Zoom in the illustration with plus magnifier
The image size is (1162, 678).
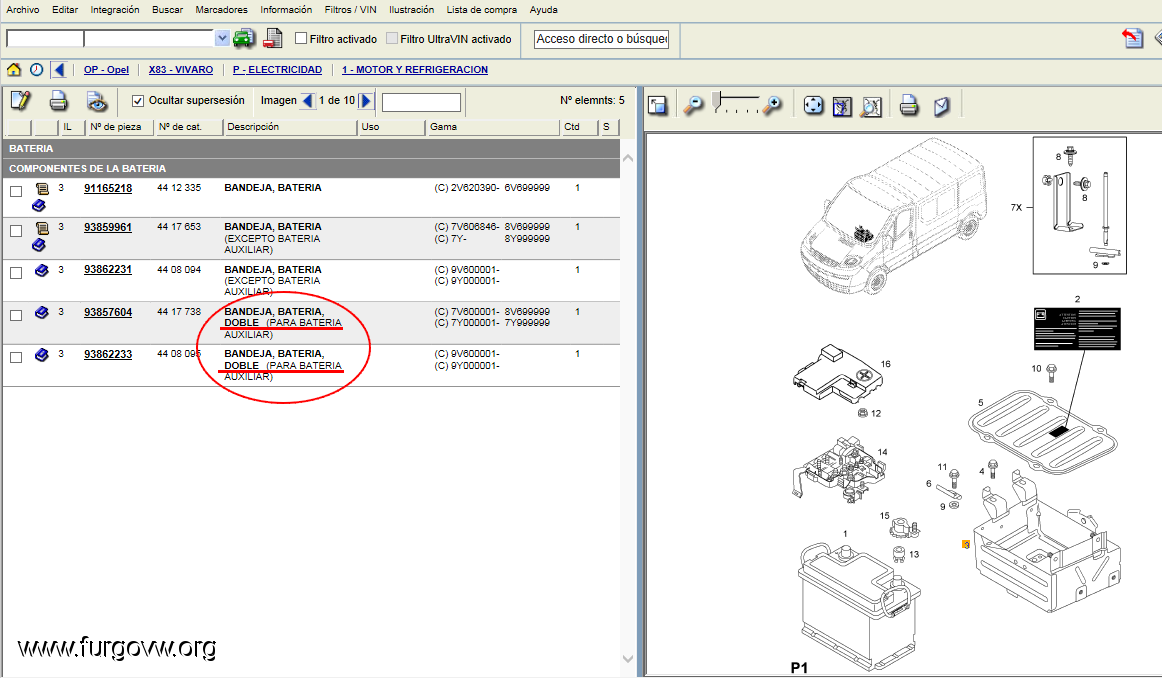[772, 105]
